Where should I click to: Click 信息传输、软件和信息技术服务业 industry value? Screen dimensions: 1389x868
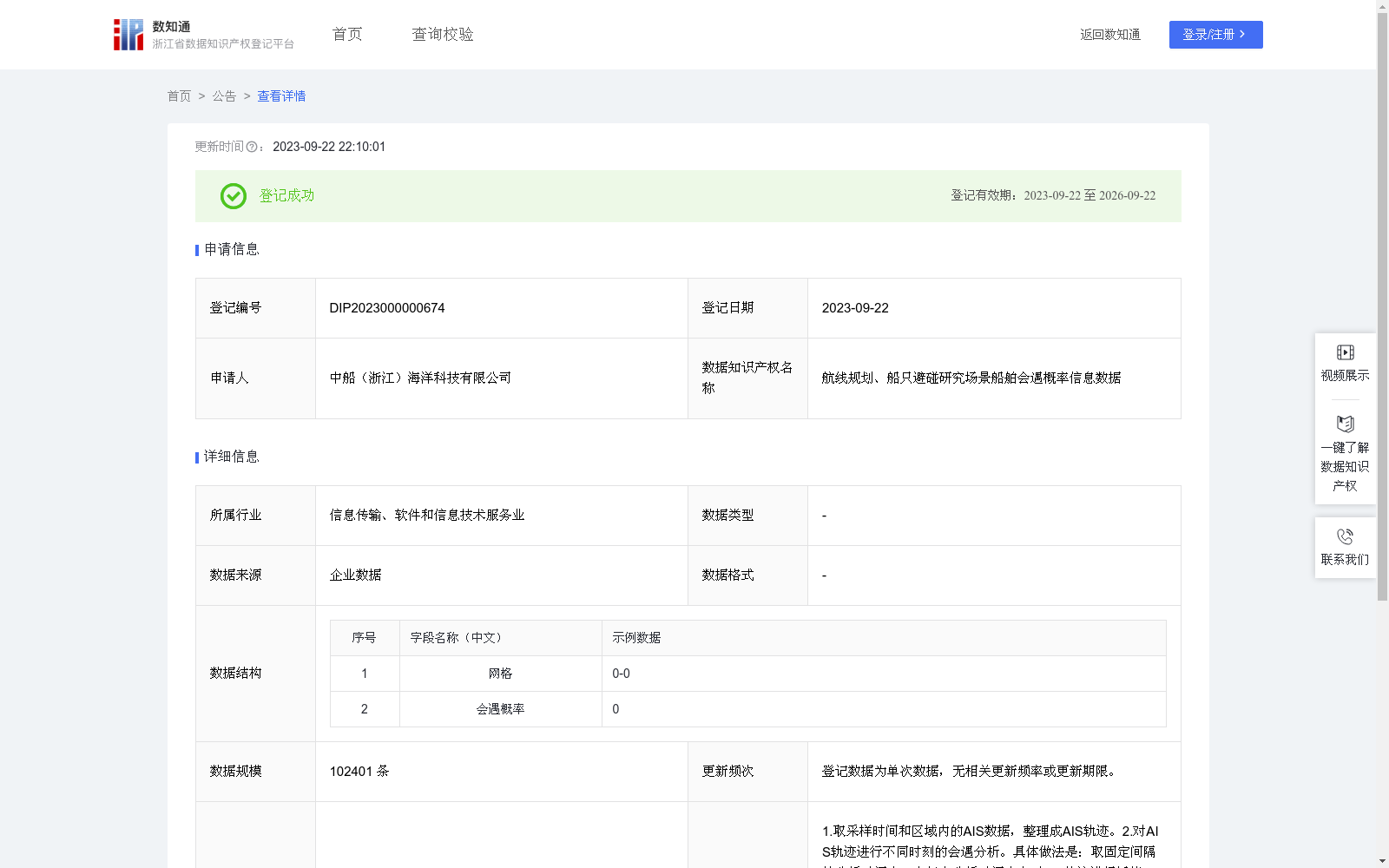[427, 516]
